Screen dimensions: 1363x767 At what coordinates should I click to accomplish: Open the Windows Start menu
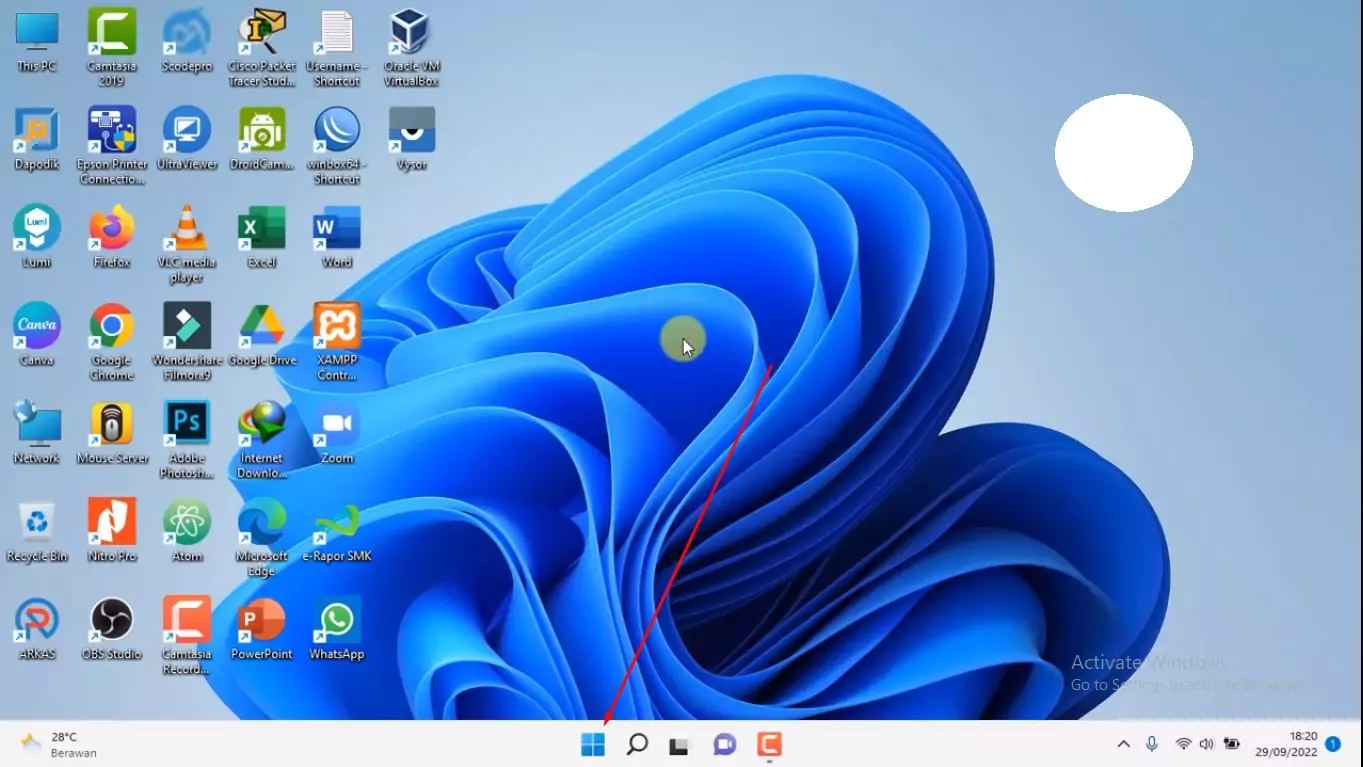pyautogui.click(x=593, y=744)
